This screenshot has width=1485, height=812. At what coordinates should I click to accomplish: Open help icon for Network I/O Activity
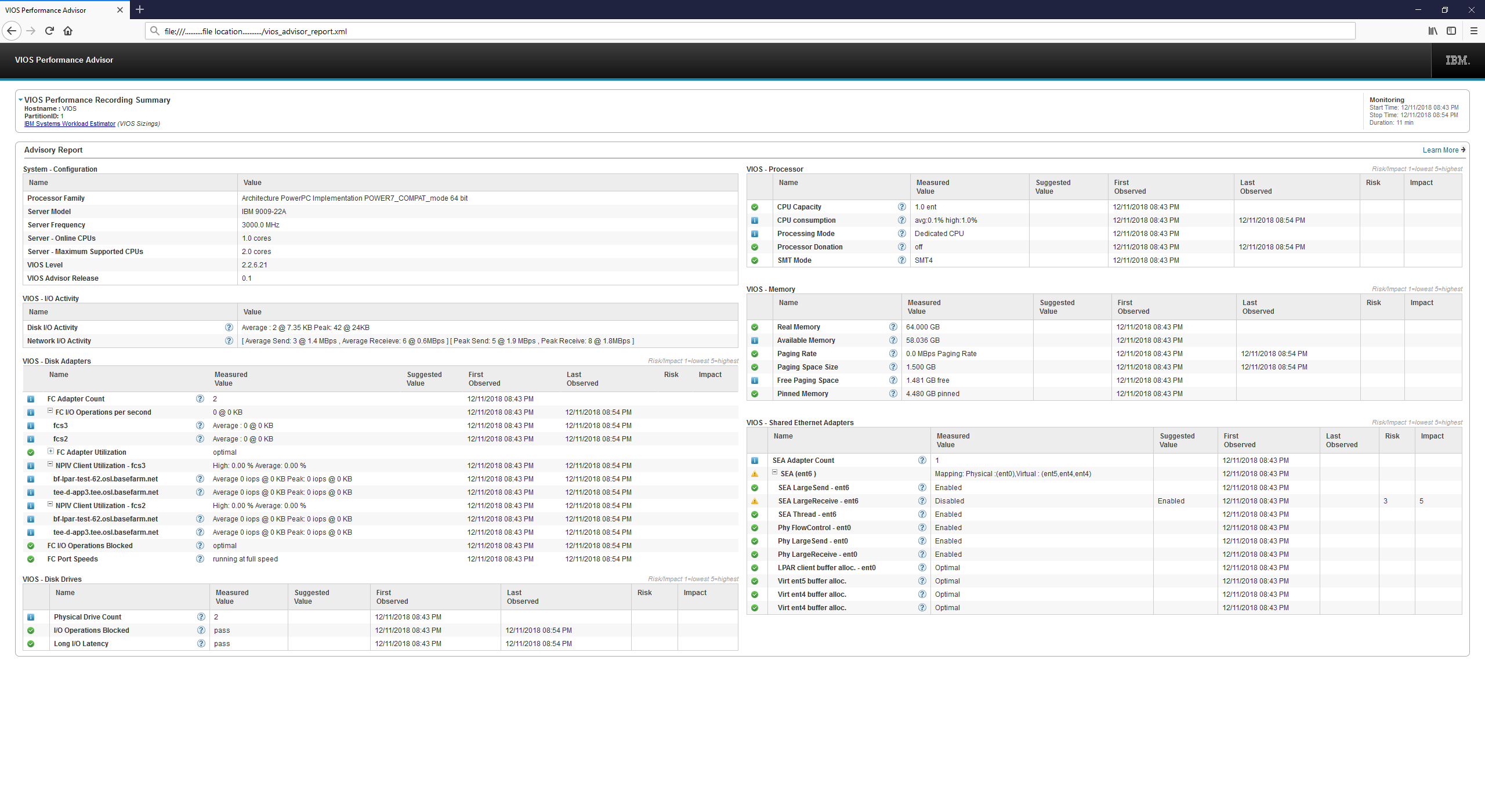tap(229, 340)
